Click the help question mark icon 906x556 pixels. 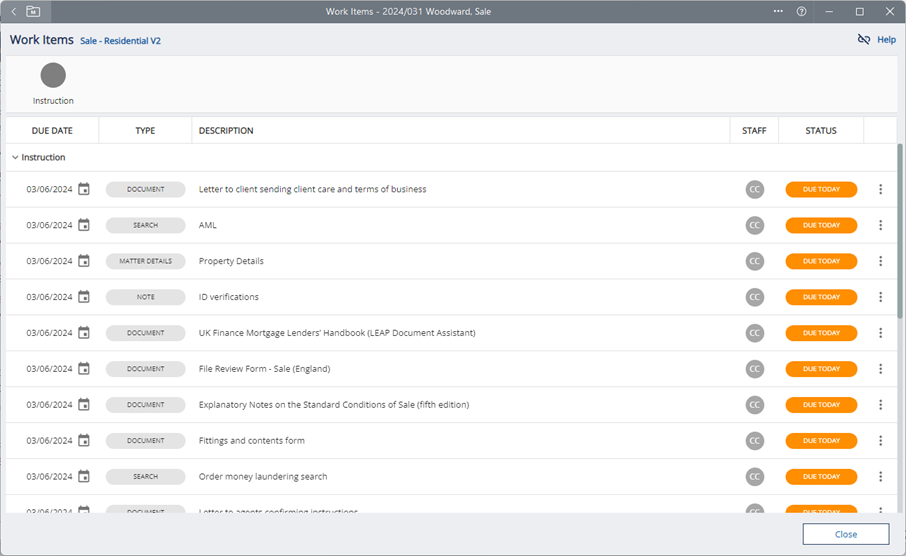coord(801,11)
